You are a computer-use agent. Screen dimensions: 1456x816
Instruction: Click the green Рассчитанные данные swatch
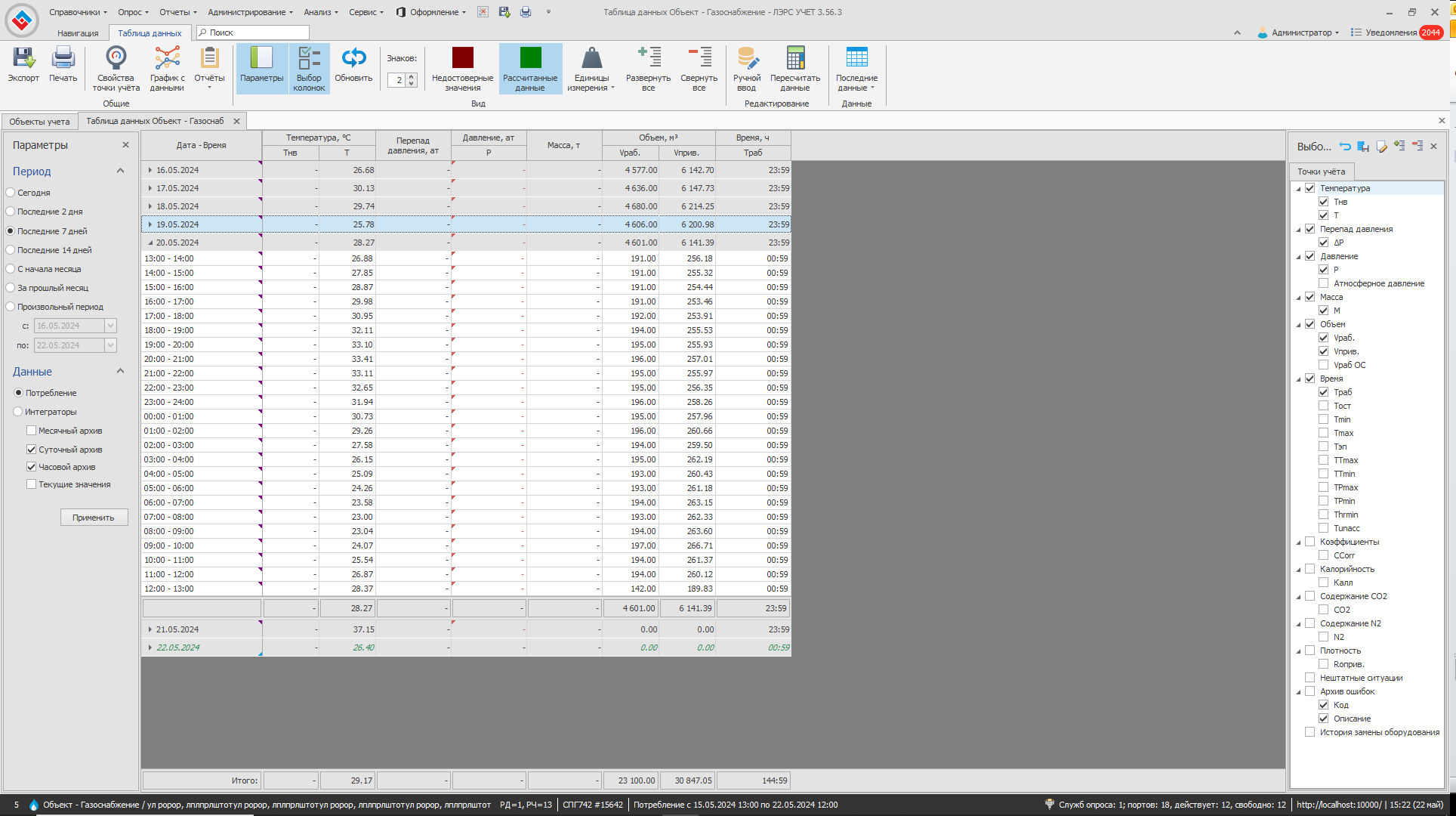530,59
